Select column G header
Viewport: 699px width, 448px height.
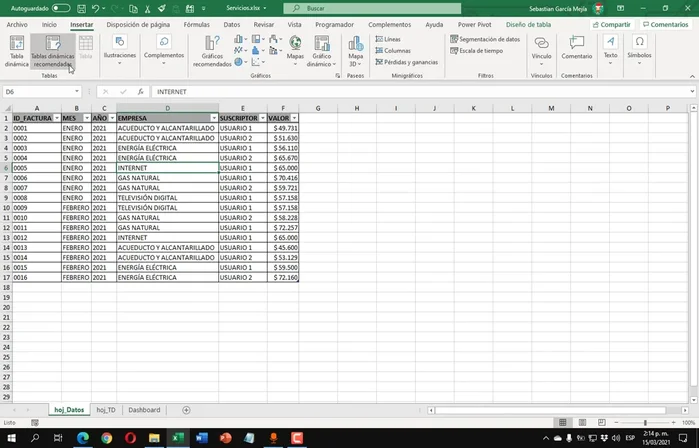(x=318, y=108)
